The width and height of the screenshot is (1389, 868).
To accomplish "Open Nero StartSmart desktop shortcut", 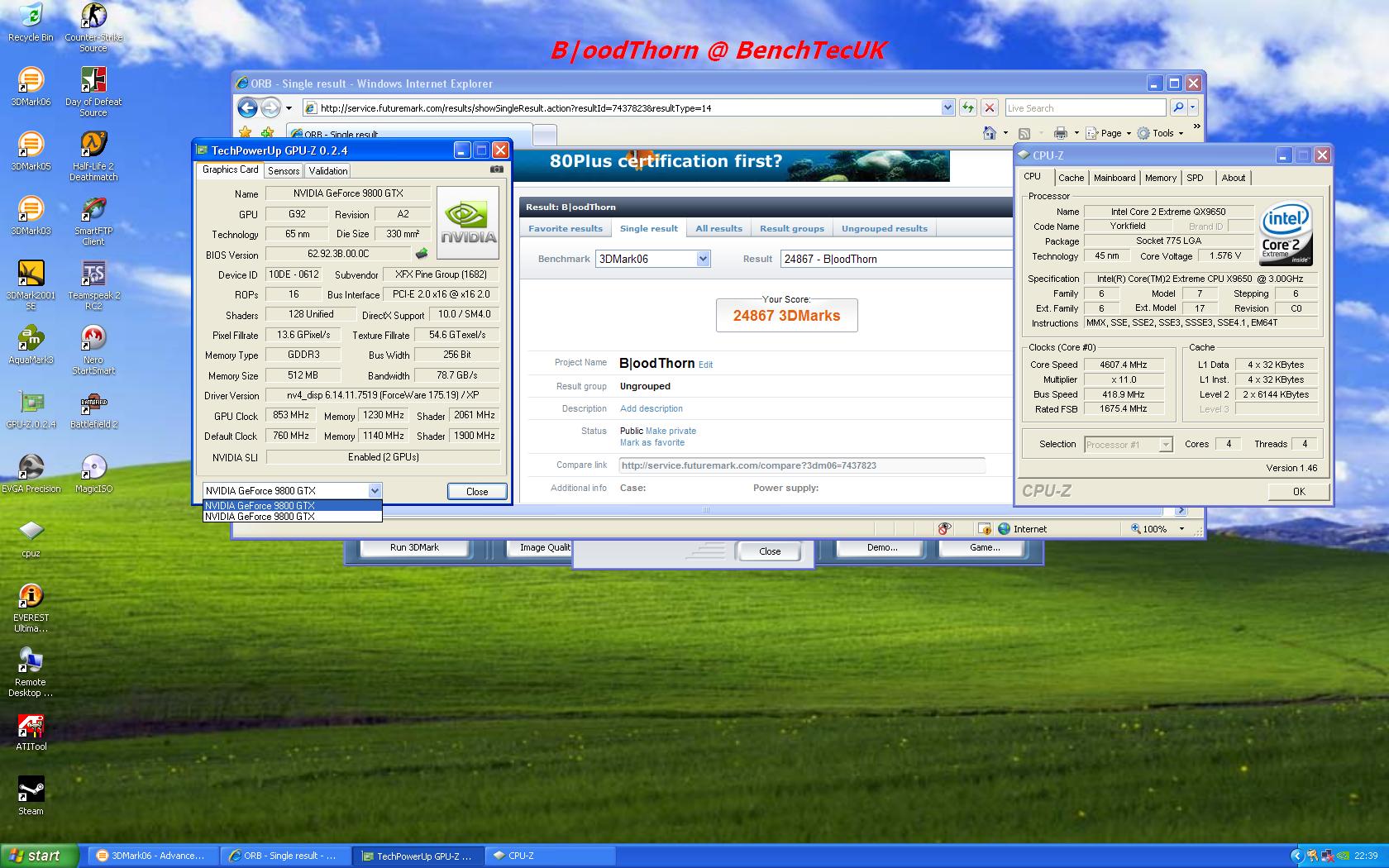I will click(93, 349).
